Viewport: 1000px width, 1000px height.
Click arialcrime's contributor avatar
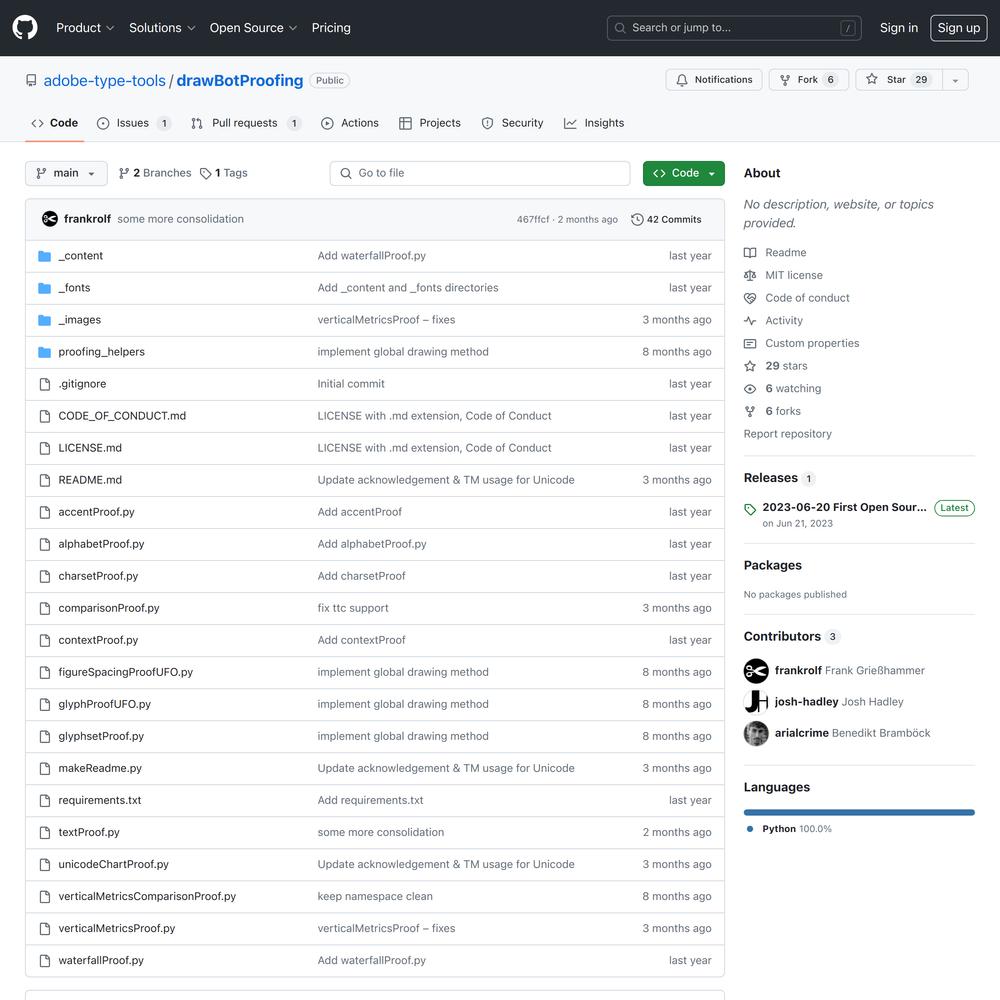756,733
